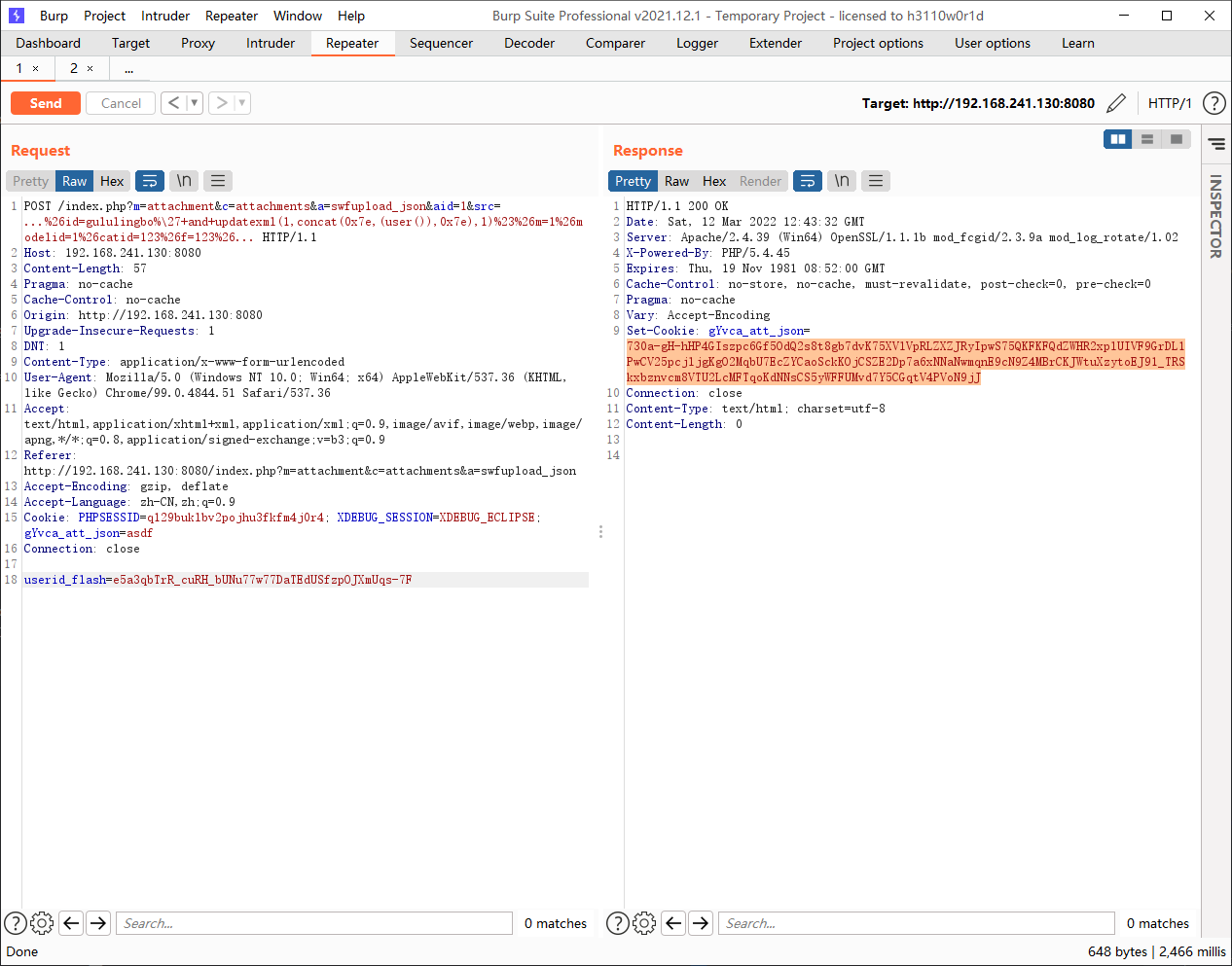Select top-bottom split layout icon

pos(1147,139)
